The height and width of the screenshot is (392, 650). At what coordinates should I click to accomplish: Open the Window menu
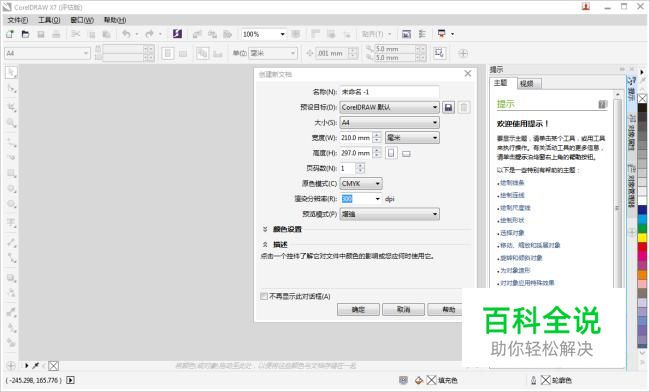click(x=82, y=20)
